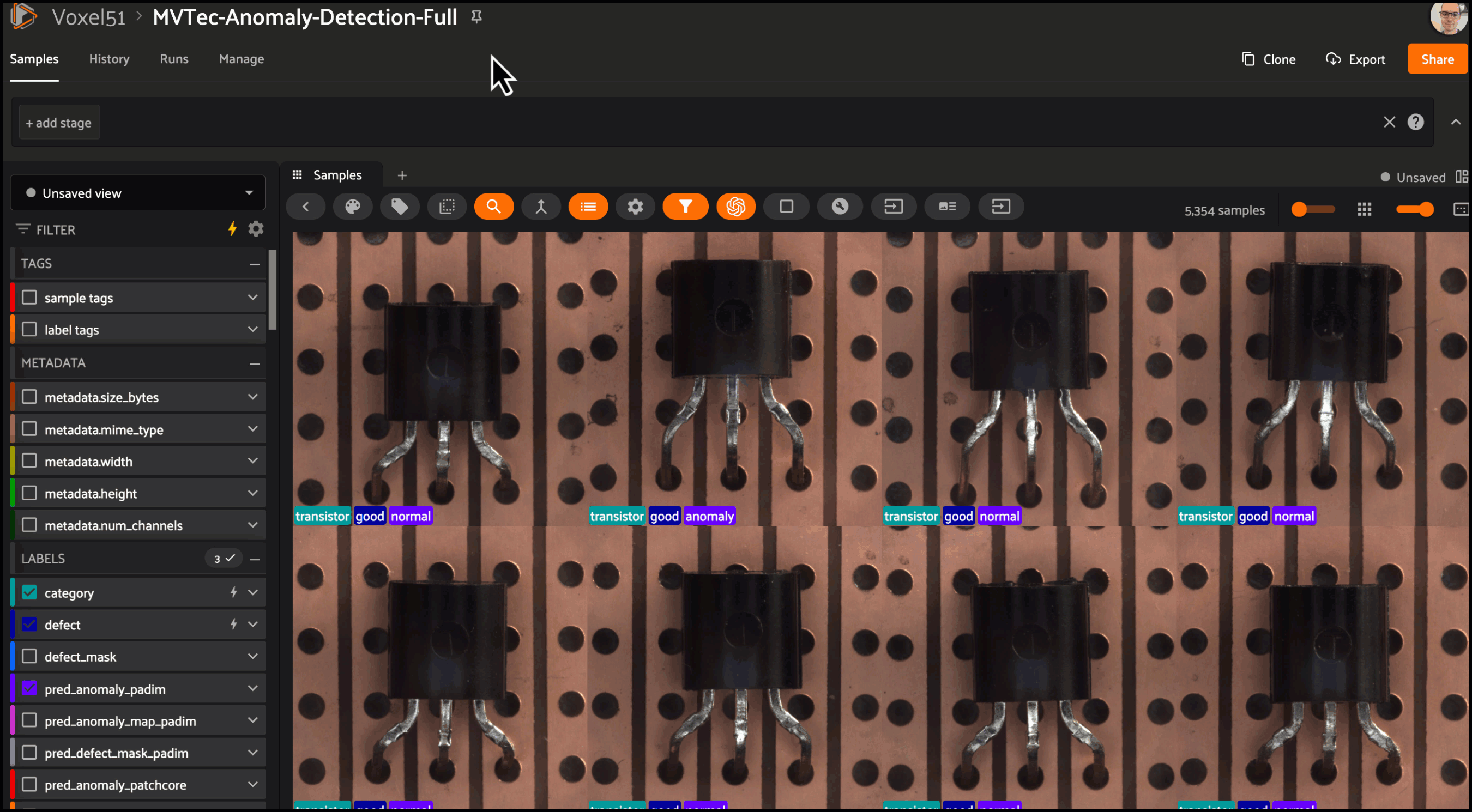Click the orange funnel filter icon

pyautogui.click(x=685, y=207)
